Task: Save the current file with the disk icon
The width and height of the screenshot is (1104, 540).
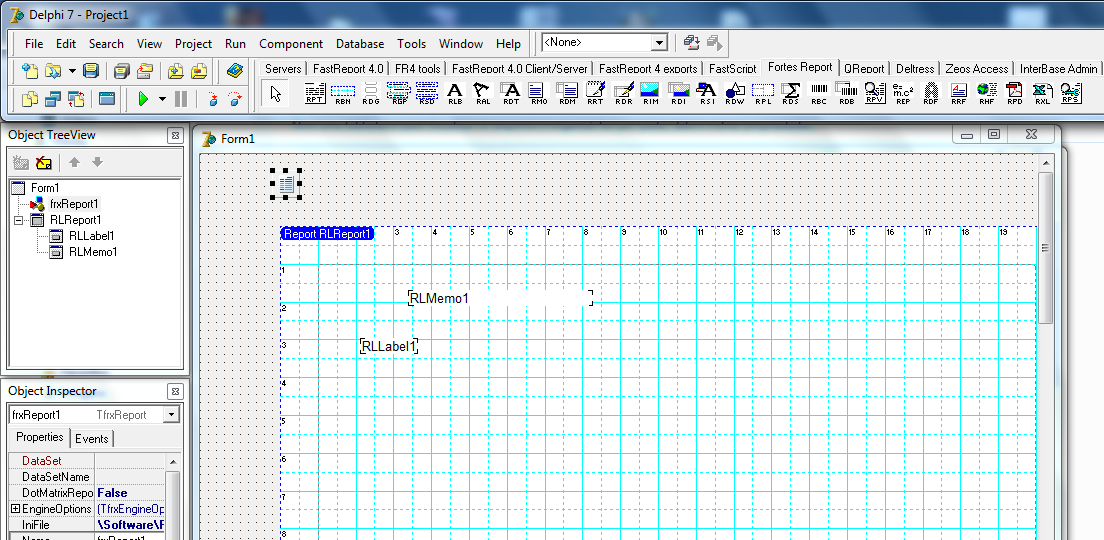Action: [x=91, y=70]
